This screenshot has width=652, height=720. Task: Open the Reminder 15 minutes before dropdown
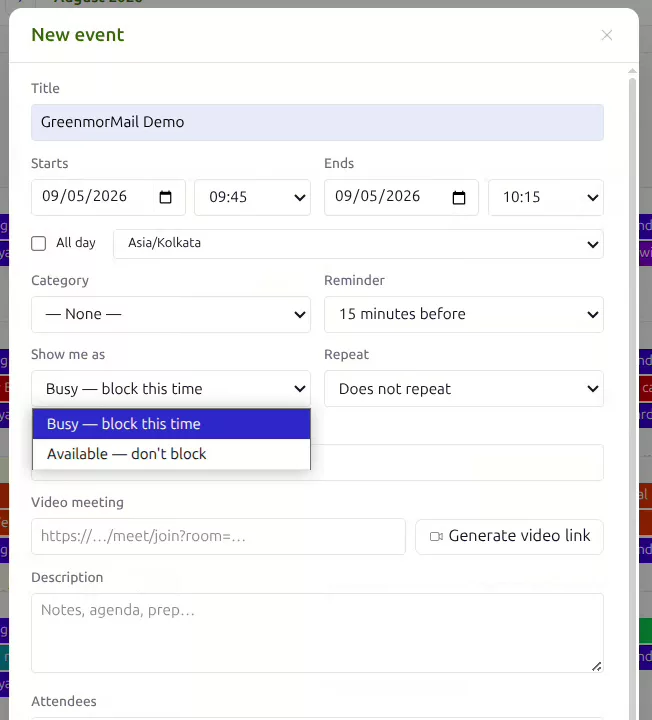point(464,315)
